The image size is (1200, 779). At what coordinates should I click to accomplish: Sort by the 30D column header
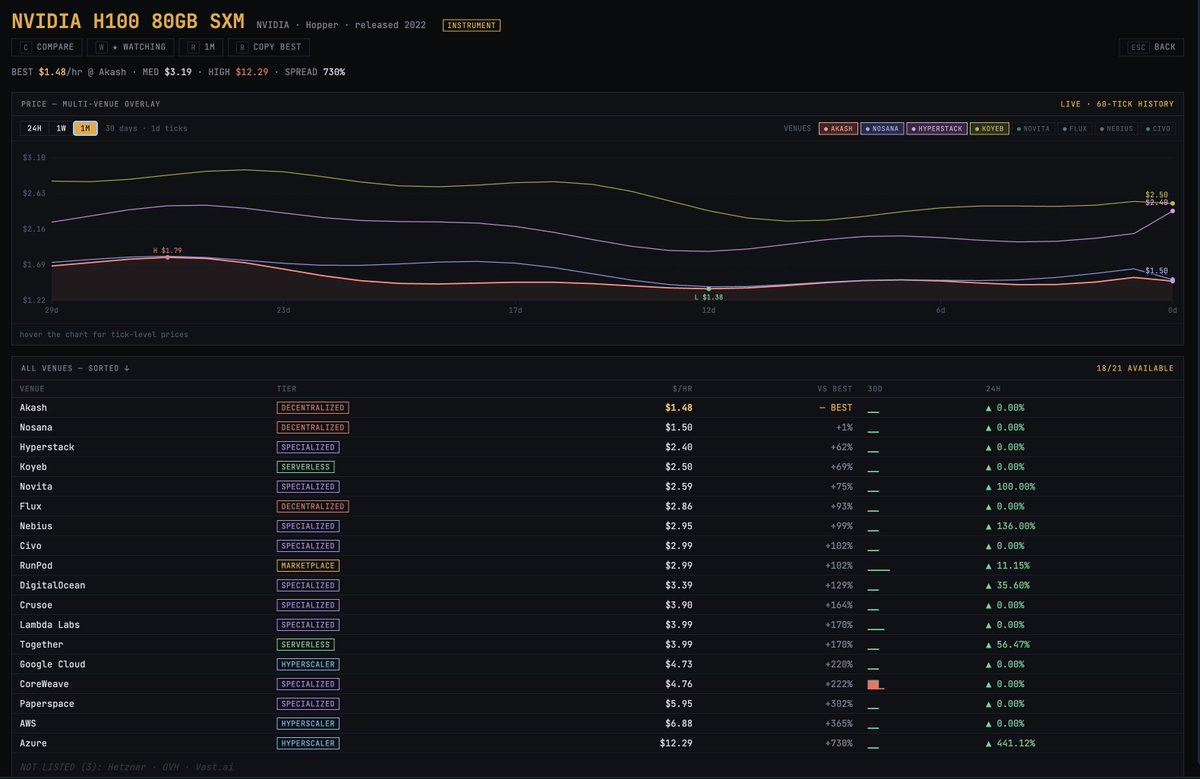click(x=875, y=388)
